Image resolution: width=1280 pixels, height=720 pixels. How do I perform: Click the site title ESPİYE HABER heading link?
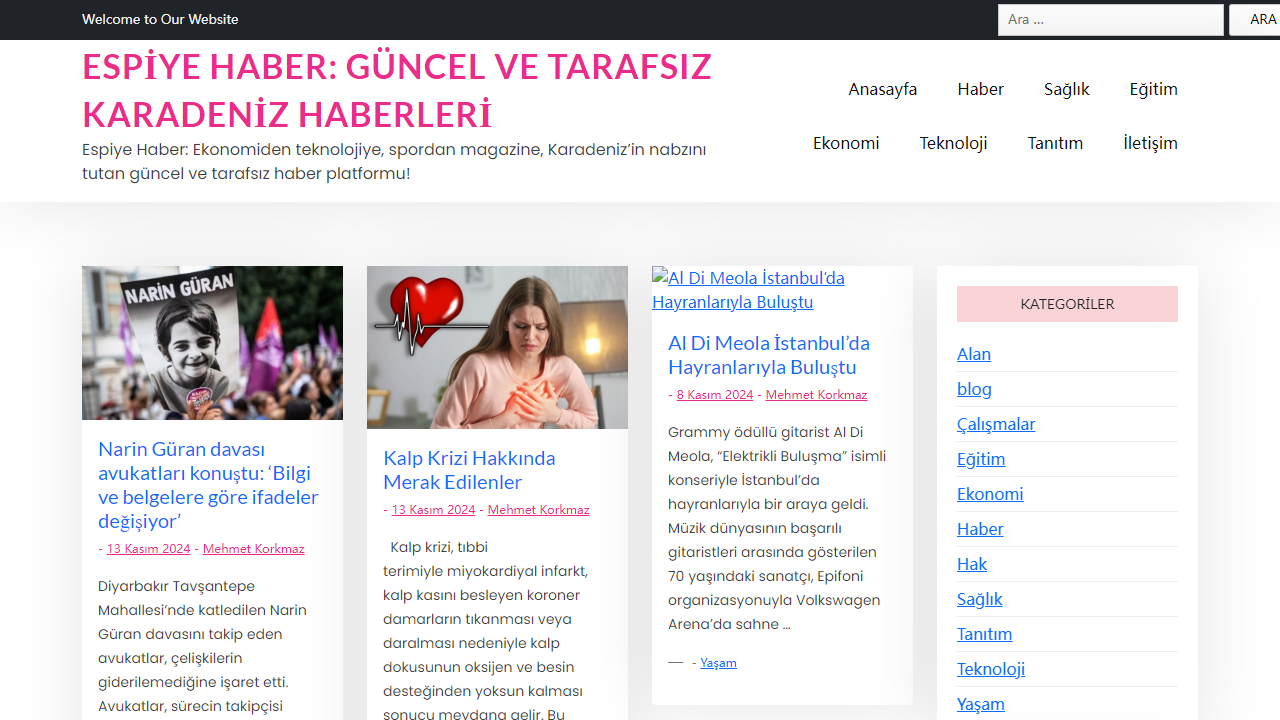397,90
